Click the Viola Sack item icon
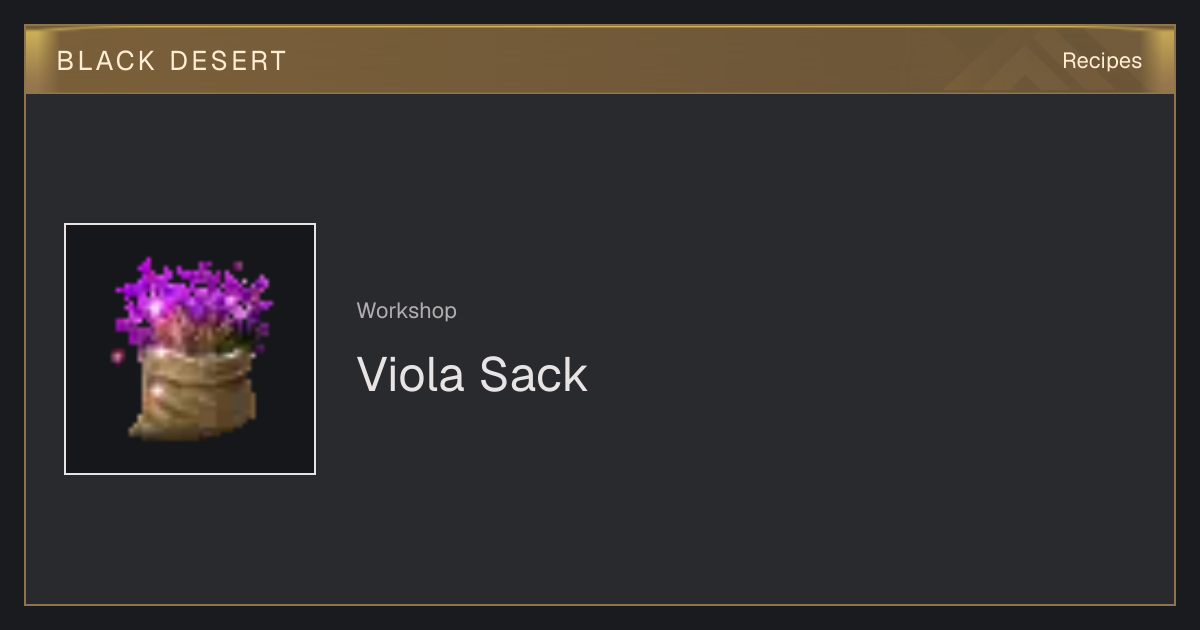This screenshot has height=630, width=1200. [x=190, y=349]
